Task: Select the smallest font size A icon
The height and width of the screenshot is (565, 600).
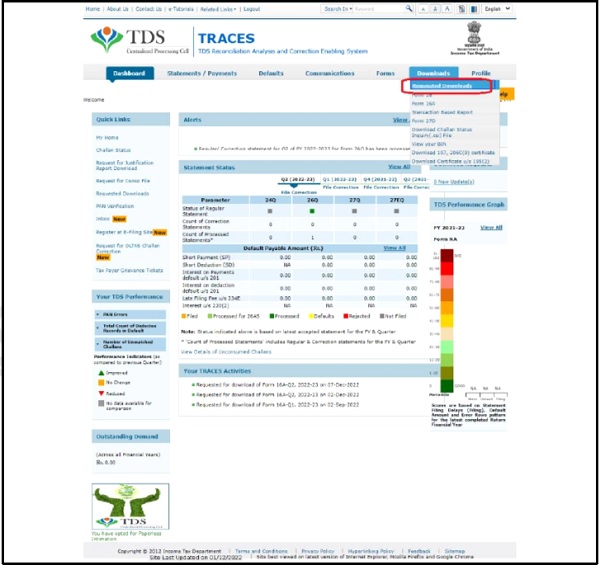Action: tap(423, 9)
